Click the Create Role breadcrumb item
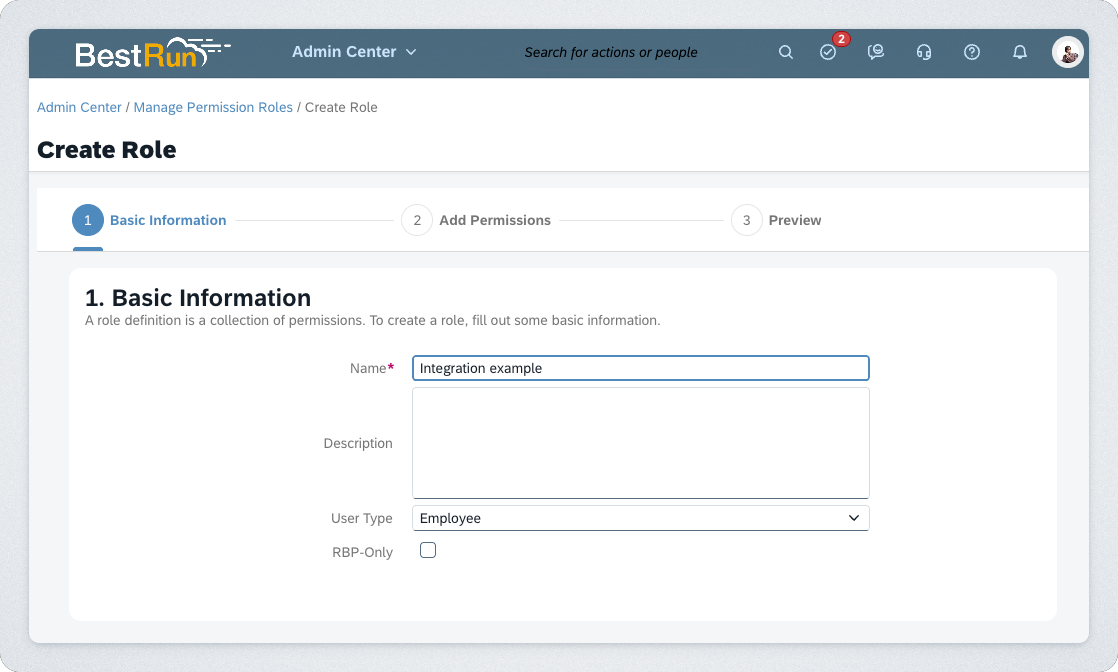 pyautogui.click(x=341, y=107)
